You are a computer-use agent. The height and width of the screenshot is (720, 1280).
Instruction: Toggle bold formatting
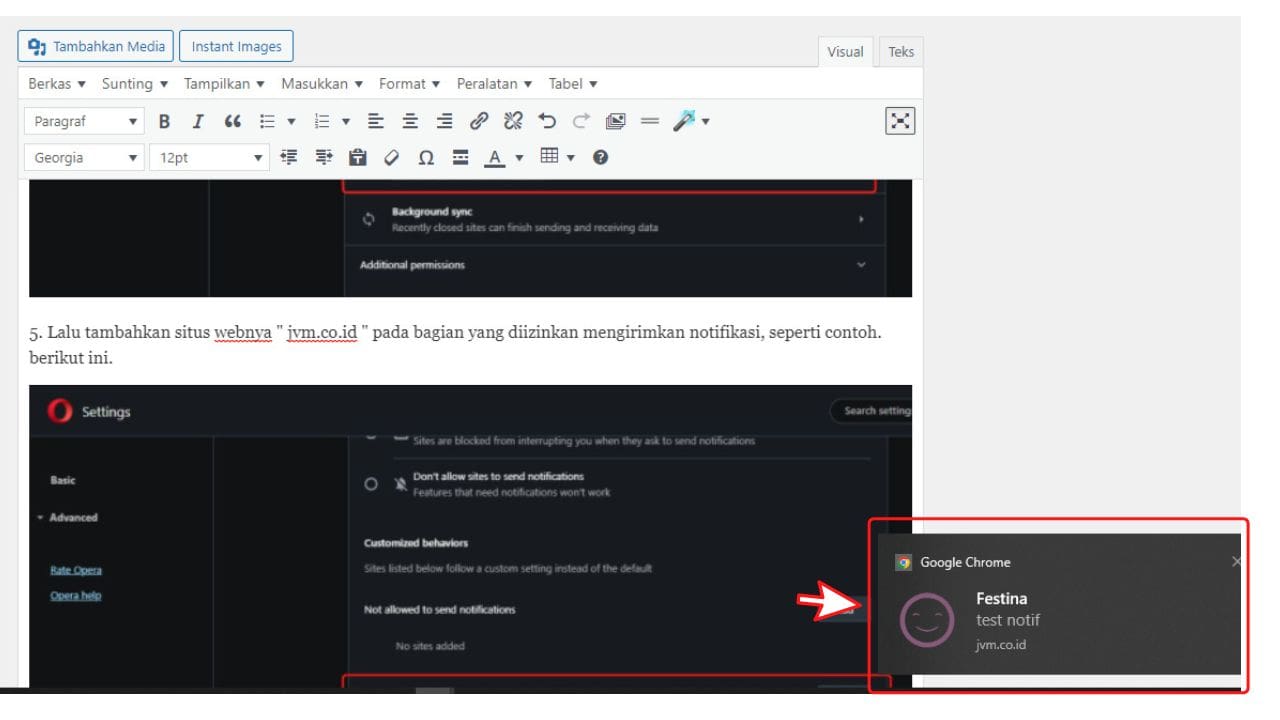click(165, 121)
